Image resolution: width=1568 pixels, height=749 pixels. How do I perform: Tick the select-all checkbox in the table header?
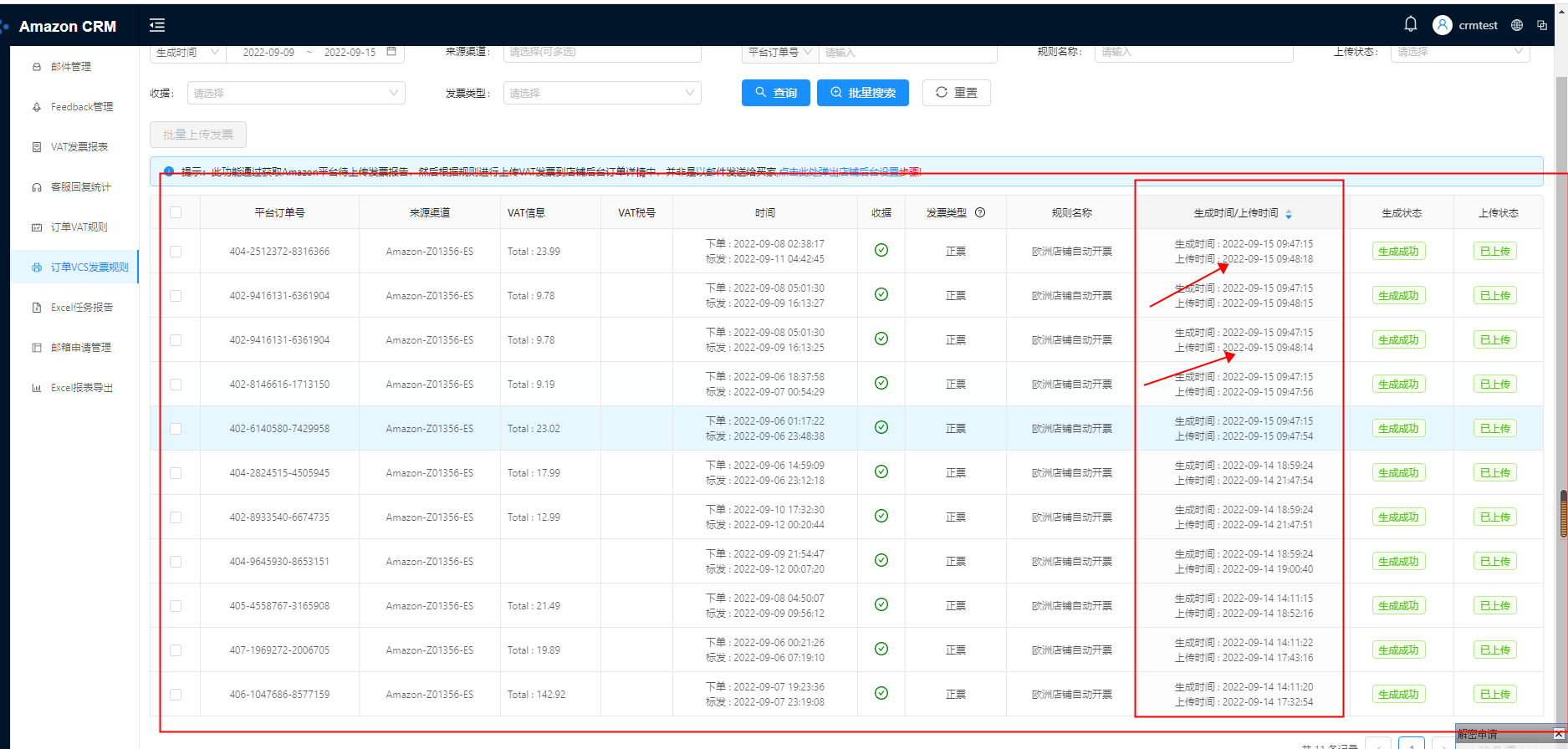point(176,212)
